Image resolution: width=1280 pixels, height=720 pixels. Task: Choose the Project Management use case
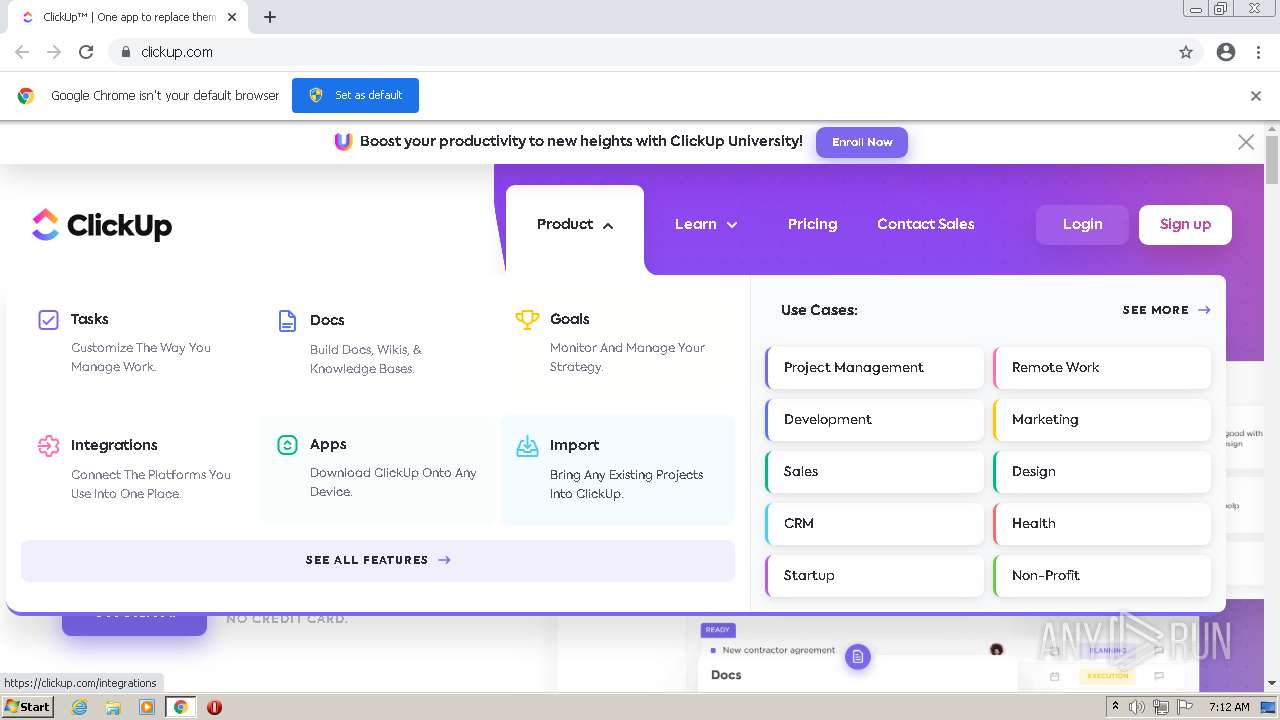click(875, 368)
